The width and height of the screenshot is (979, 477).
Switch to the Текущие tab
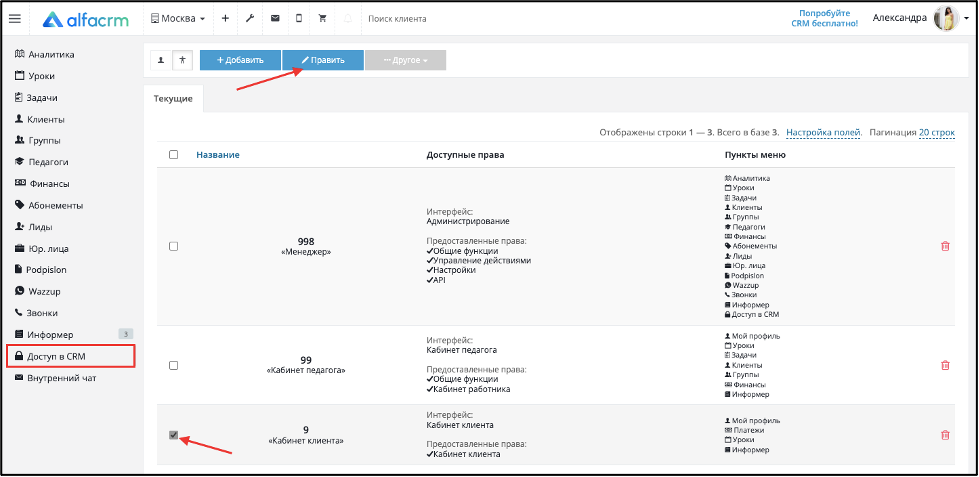coord(174,99)
